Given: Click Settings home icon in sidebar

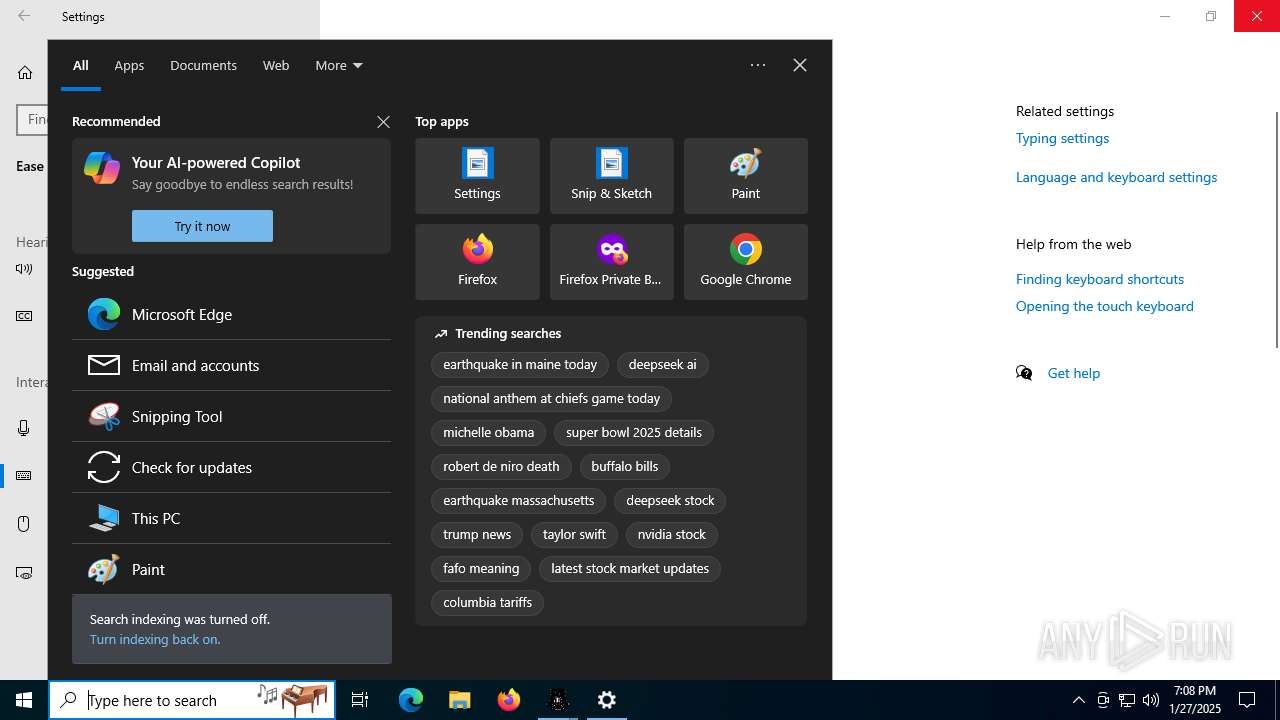Looking at the screenshot, I should point(25,72).
